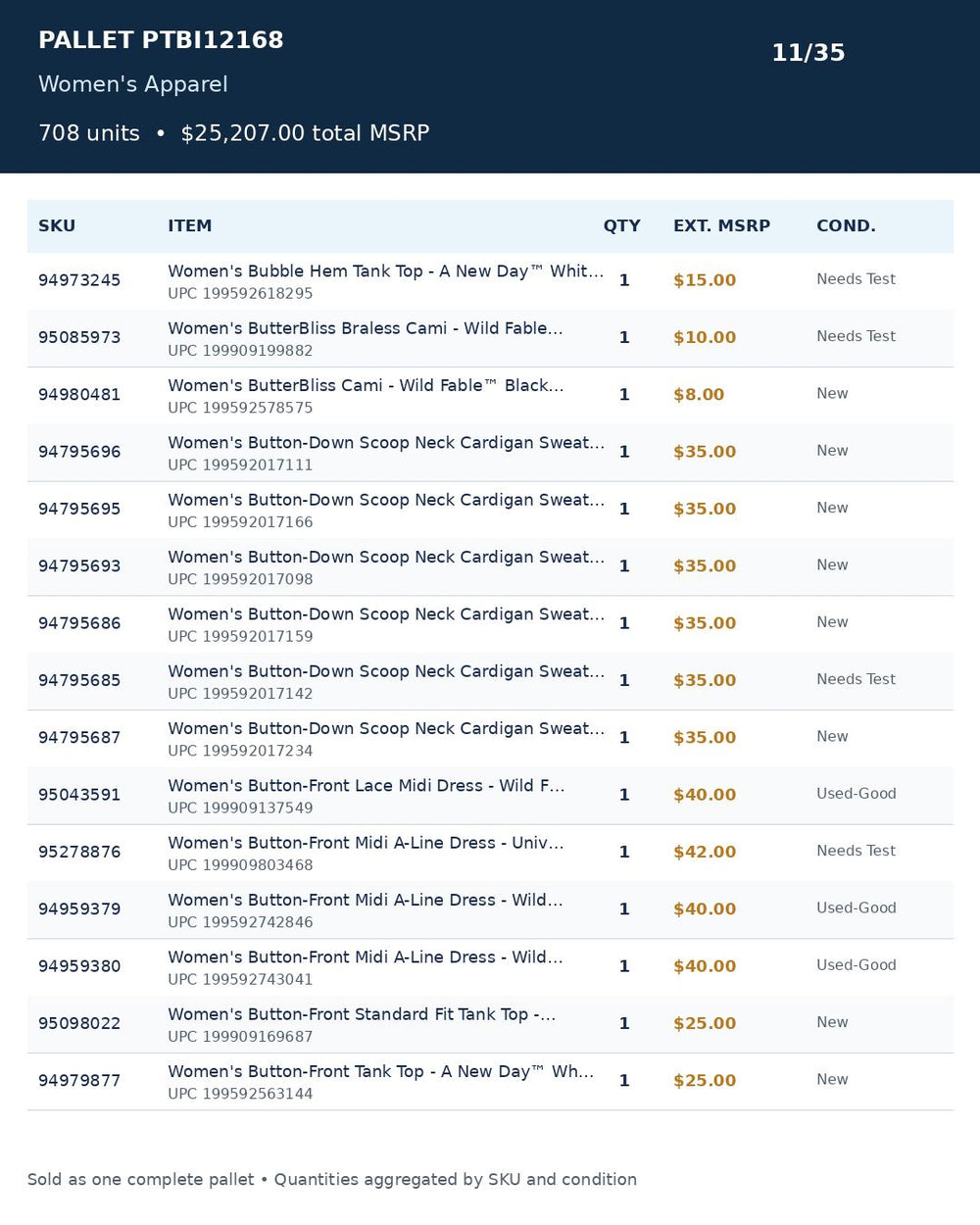The height and width of the screenshot is (1225, 980).
Task: Click SKU 94795693
Action: [x=79, y=566]
